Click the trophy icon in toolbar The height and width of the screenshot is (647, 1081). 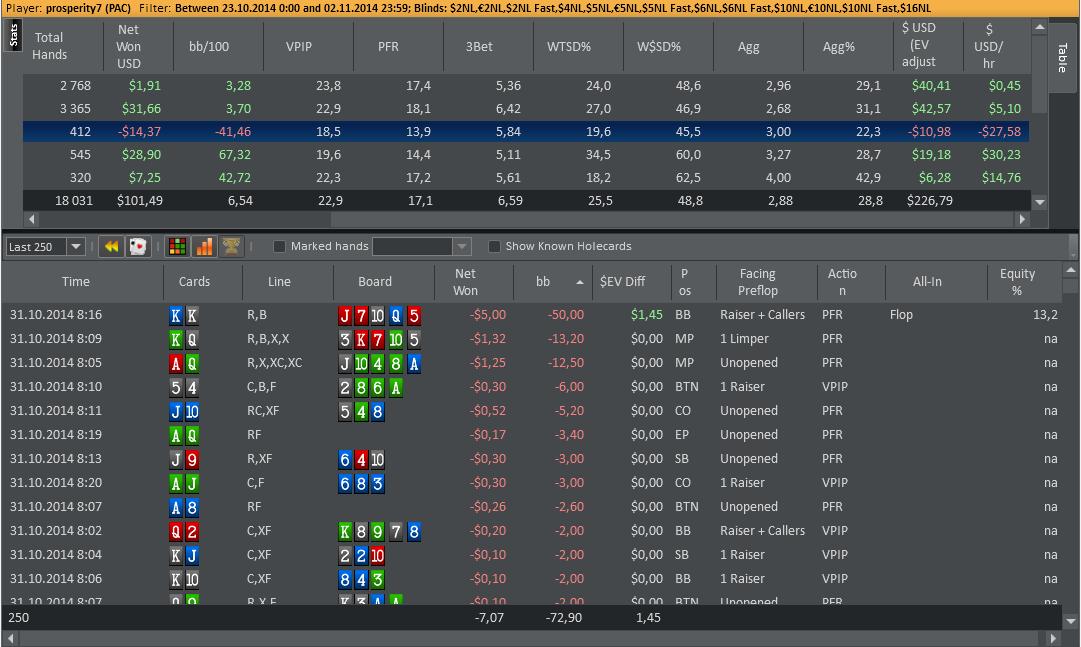coord(231,246)
